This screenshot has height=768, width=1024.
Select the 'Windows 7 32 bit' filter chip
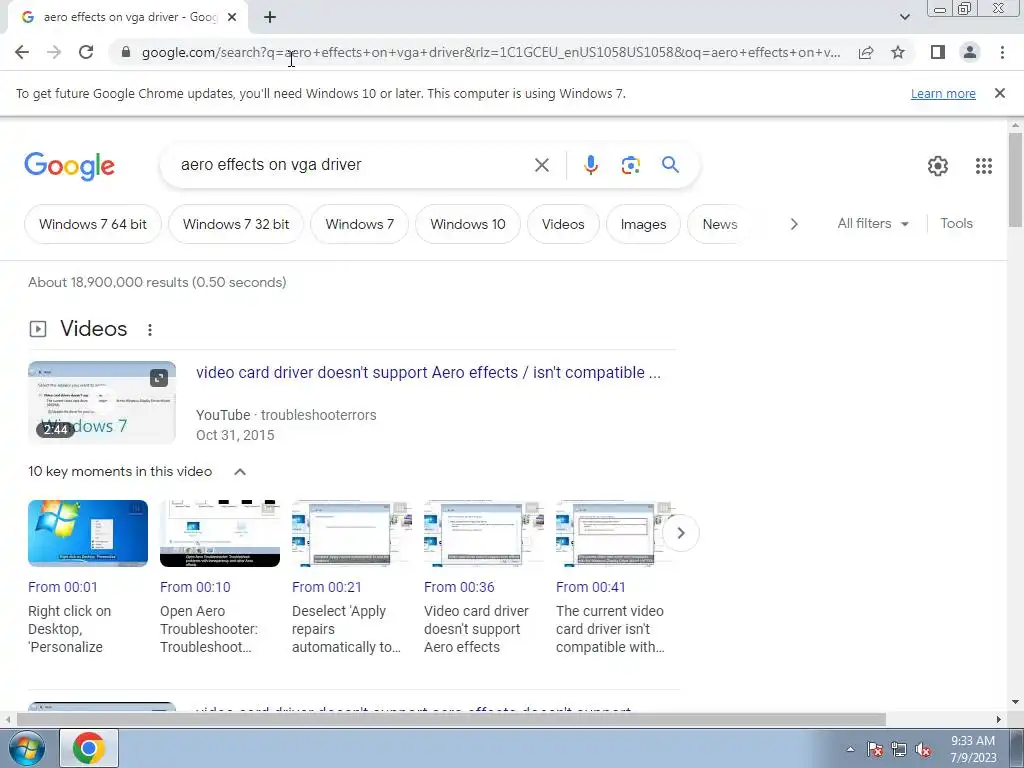236,224
